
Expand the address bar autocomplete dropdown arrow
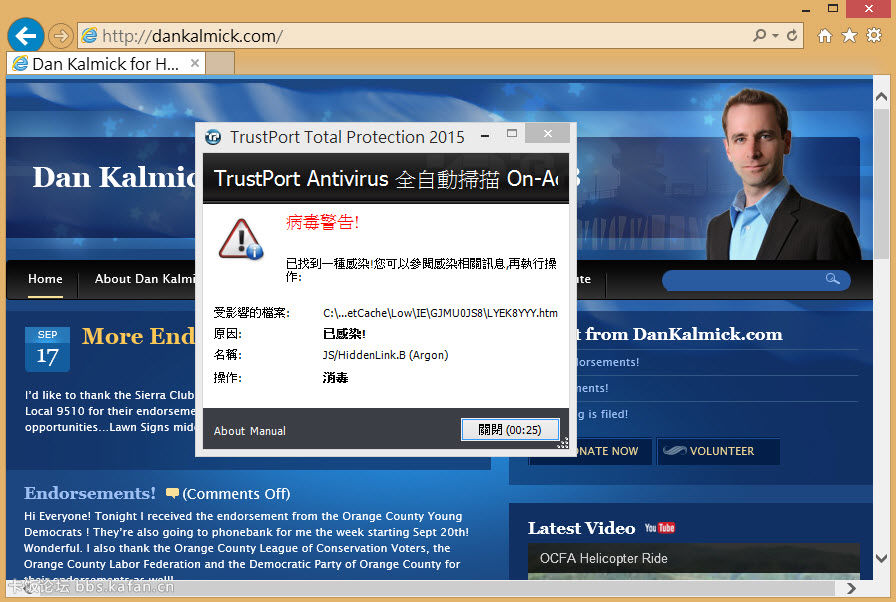click(776, 36)
